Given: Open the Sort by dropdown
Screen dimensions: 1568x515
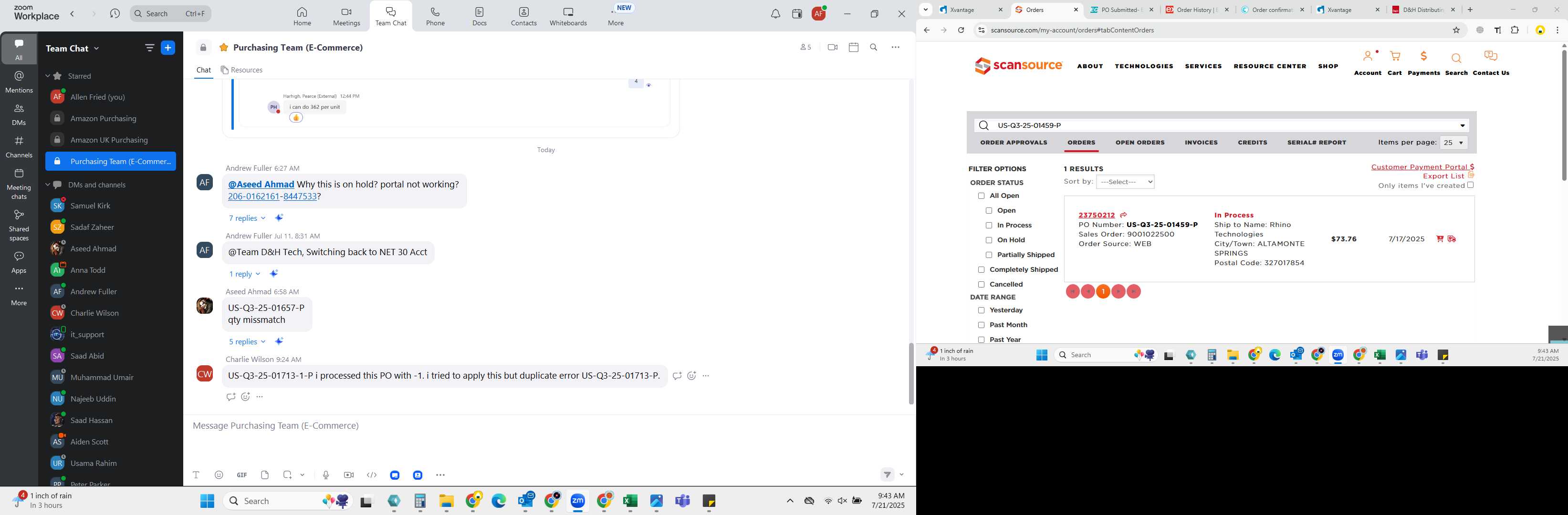Looking at the screenshot, I should 1125,182.
